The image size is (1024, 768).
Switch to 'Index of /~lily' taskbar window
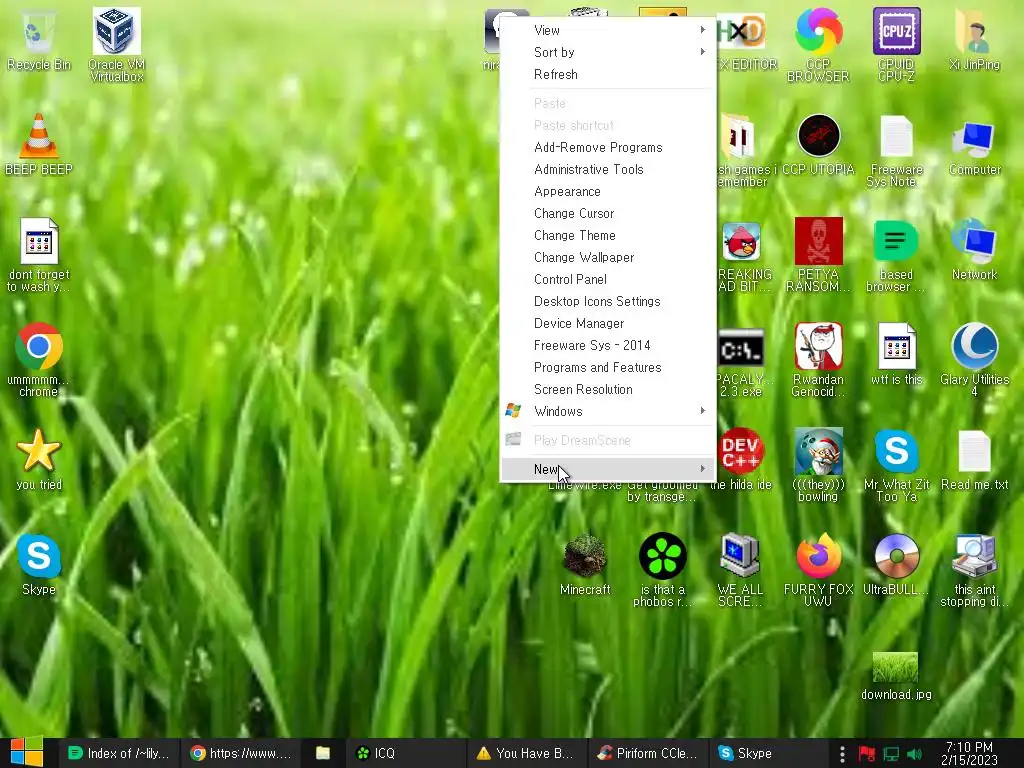[x=118, y=753]
